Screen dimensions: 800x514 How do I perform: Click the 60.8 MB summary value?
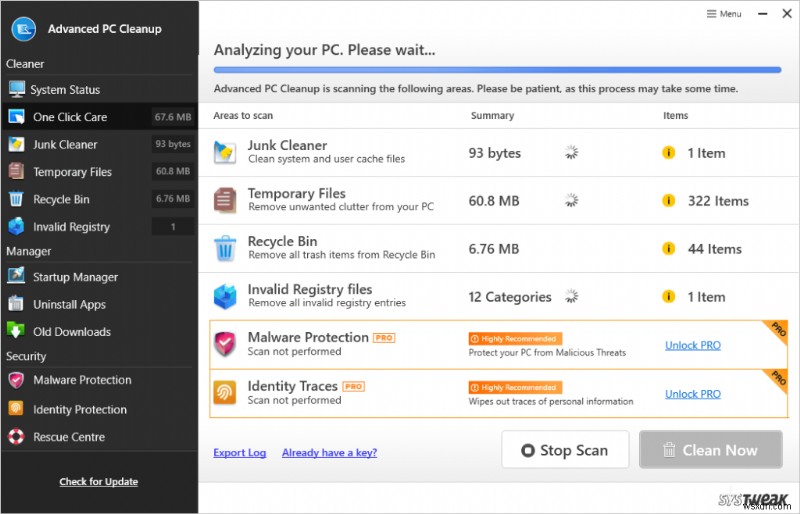tap(494, 201)
